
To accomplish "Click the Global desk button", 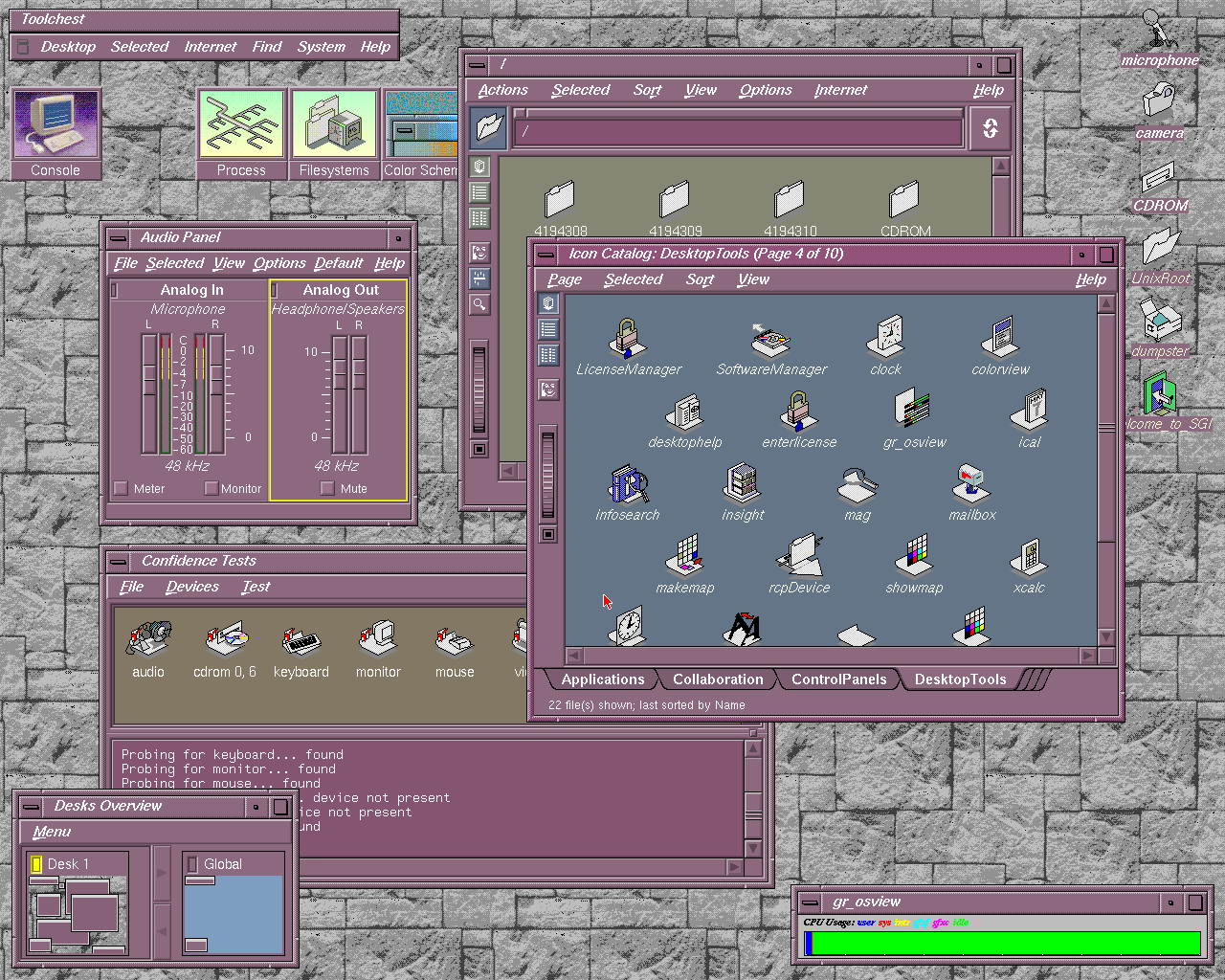I will [x=223, y=864].
